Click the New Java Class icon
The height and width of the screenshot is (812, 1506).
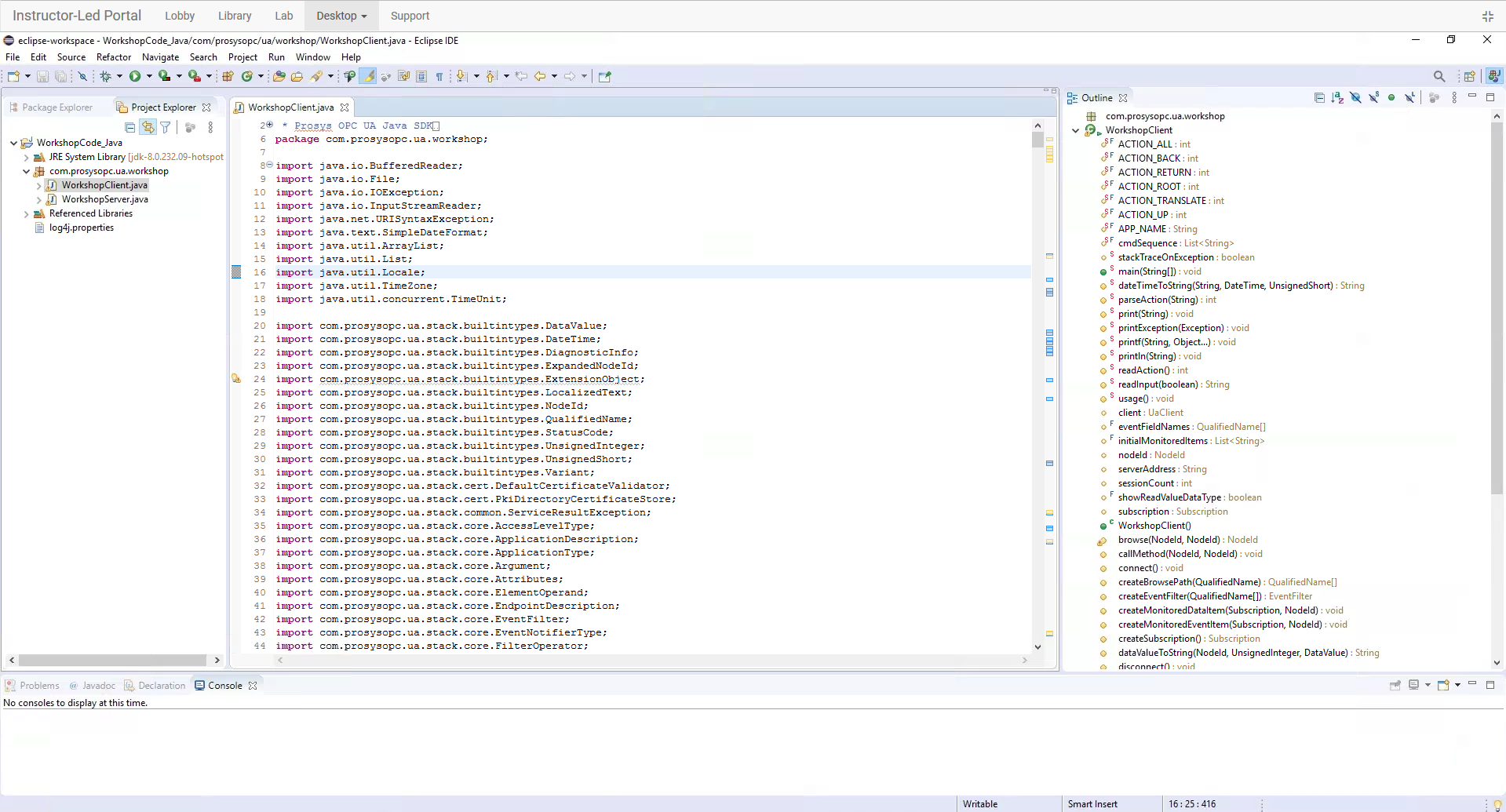[x=247, y=76]
